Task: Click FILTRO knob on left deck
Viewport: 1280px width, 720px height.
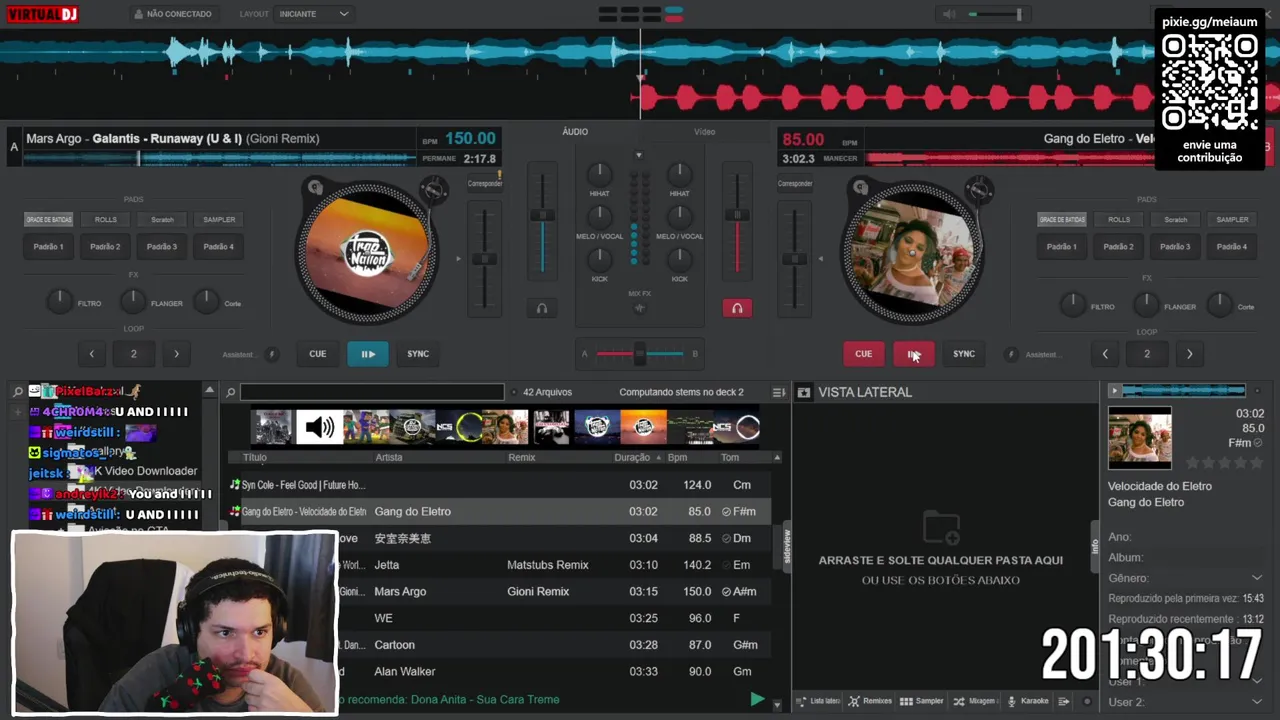Action: click(59, 301)
